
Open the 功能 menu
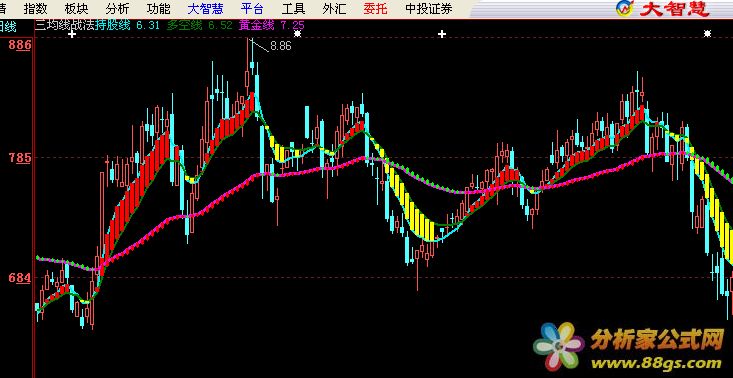coord(158,8)
